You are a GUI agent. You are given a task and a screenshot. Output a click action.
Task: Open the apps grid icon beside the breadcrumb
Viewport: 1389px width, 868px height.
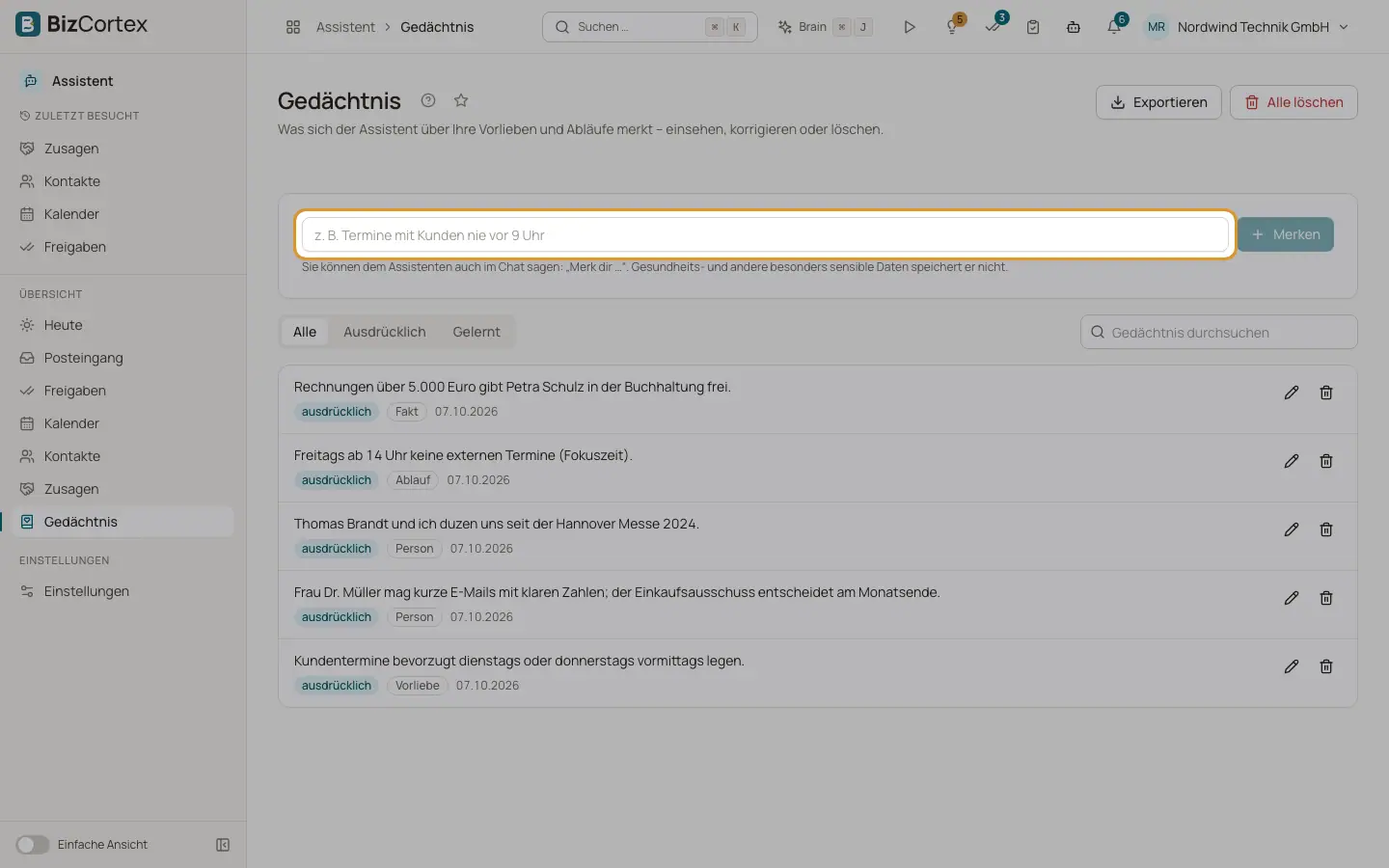pos(293,27)
